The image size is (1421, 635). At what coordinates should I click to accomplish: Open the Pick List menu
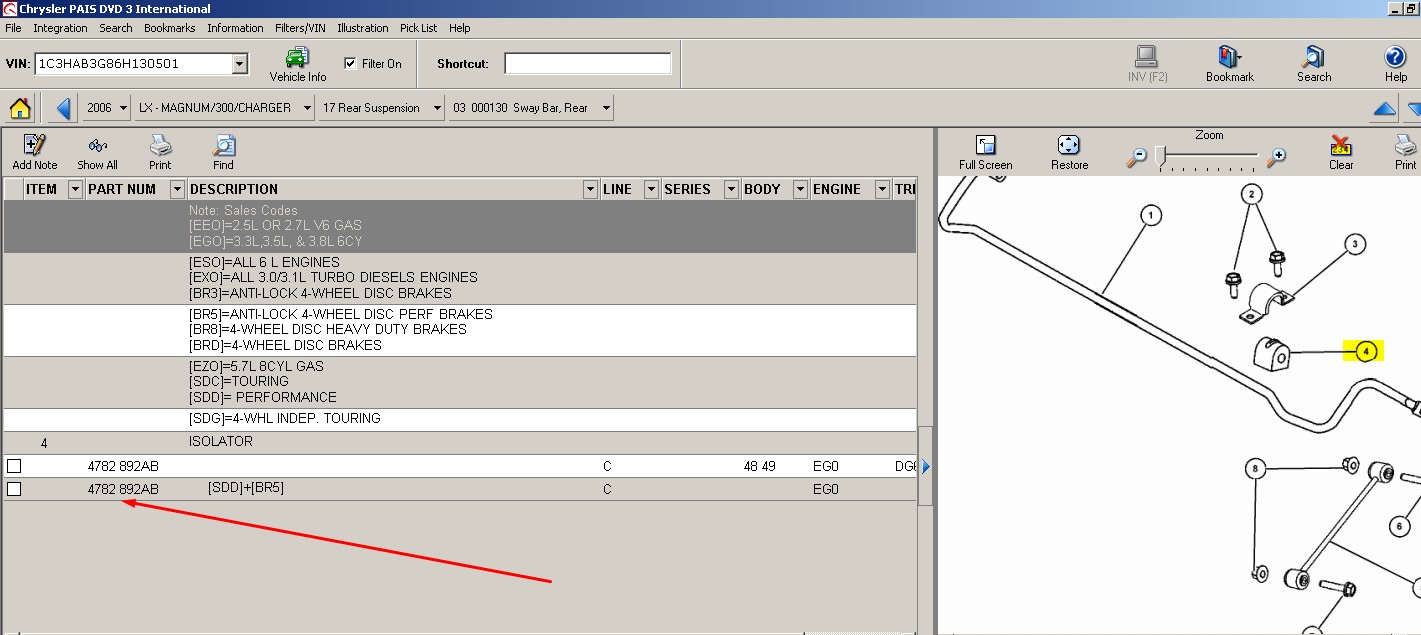tap(418, 28)
